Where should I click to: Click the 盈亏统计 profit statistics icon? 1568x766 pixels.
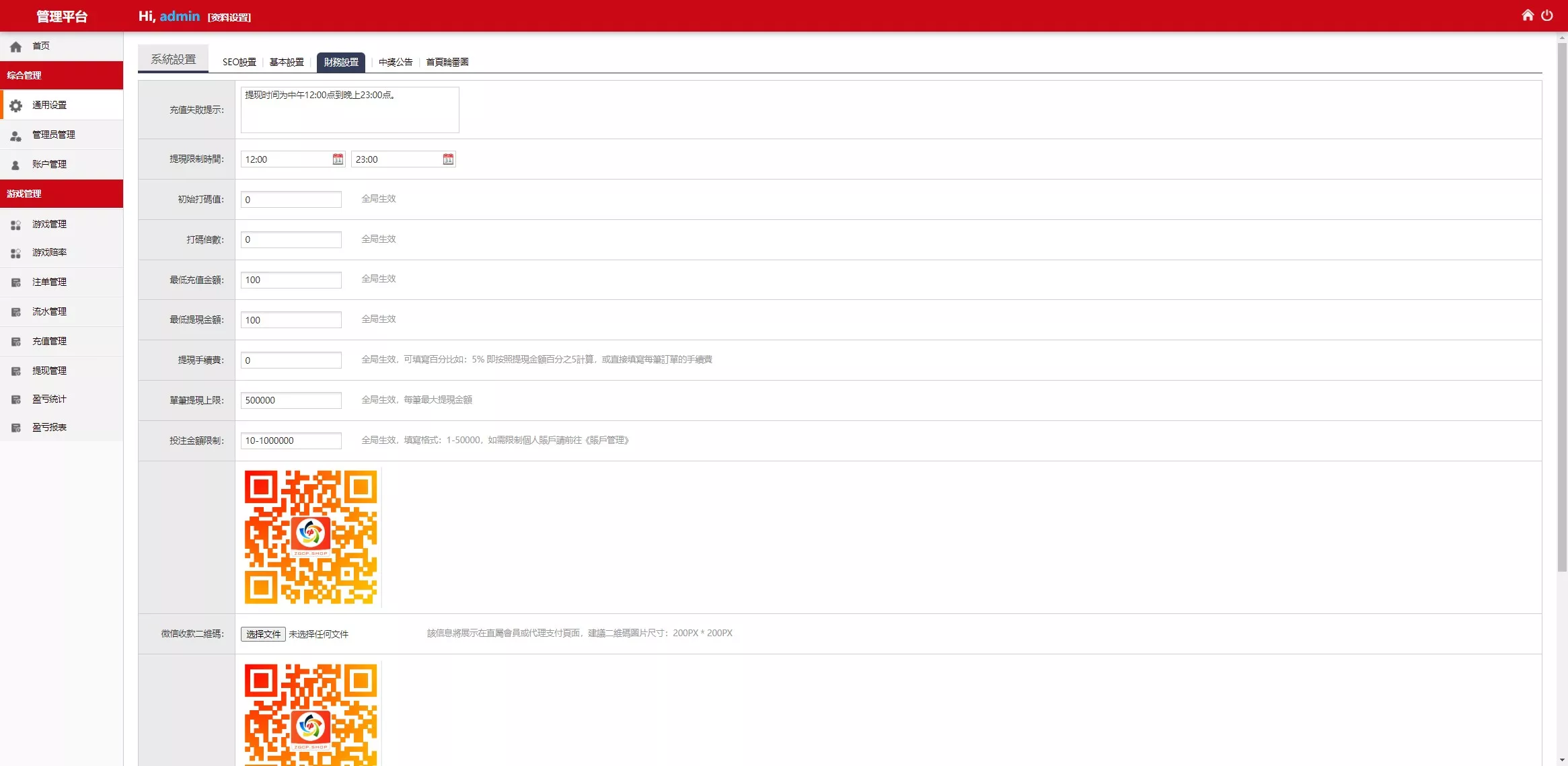point(15,399)
